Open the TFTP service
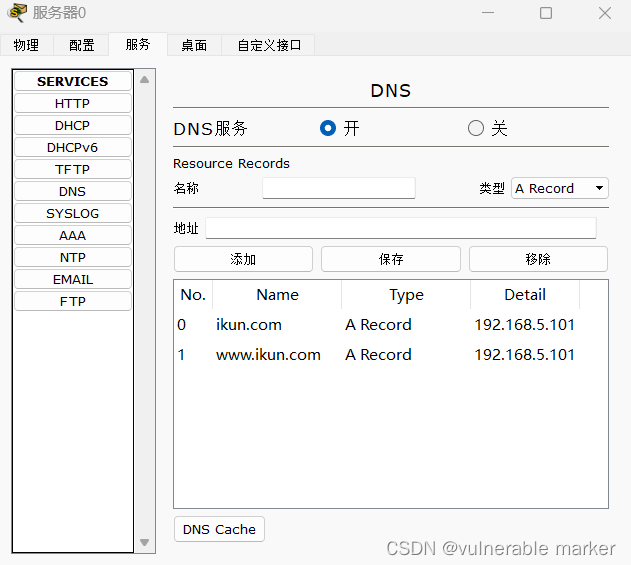 point(73,169)
